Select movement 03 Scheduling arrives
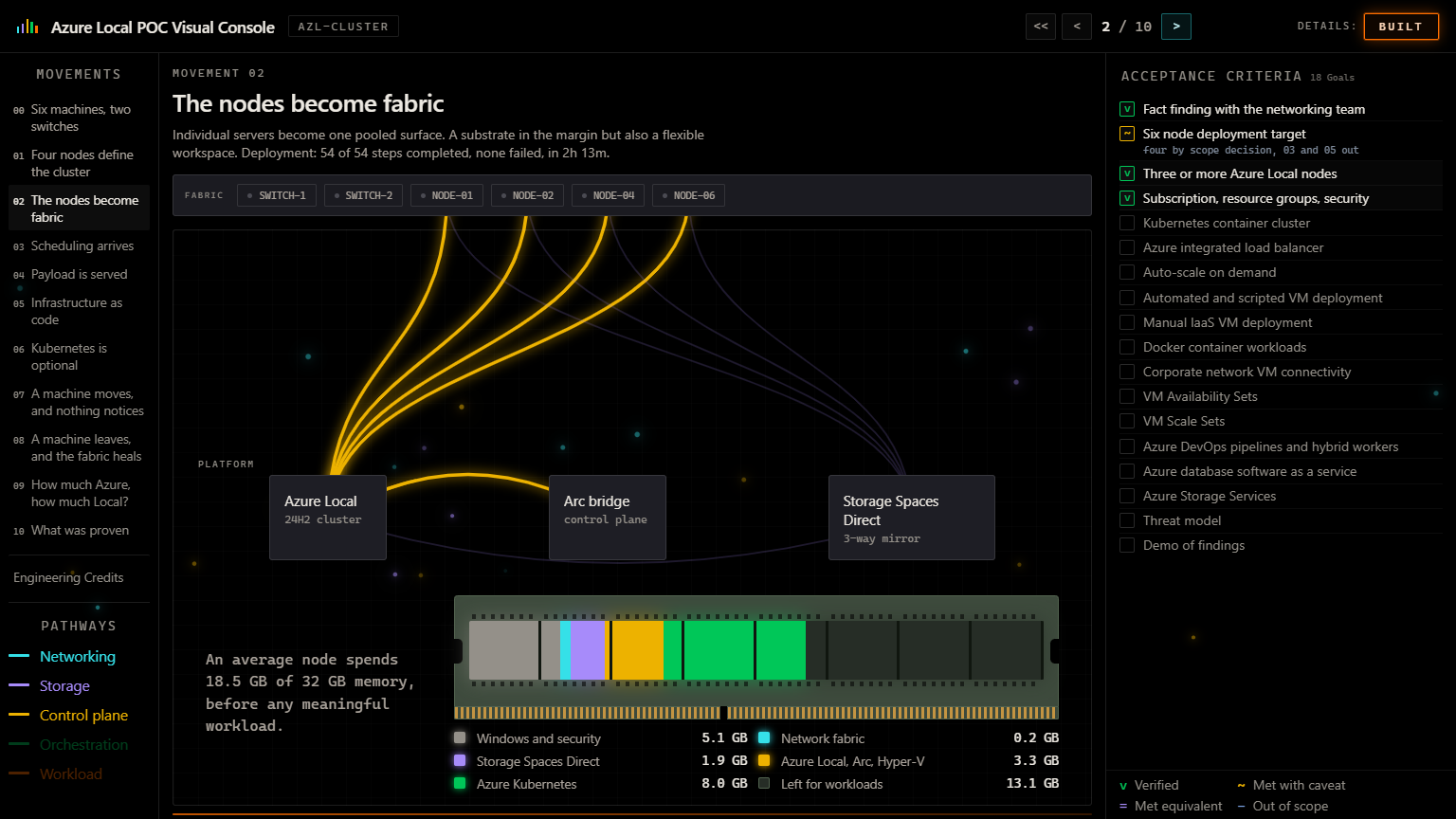Viewport: 1456px width, 819px height. pos(79,246)
